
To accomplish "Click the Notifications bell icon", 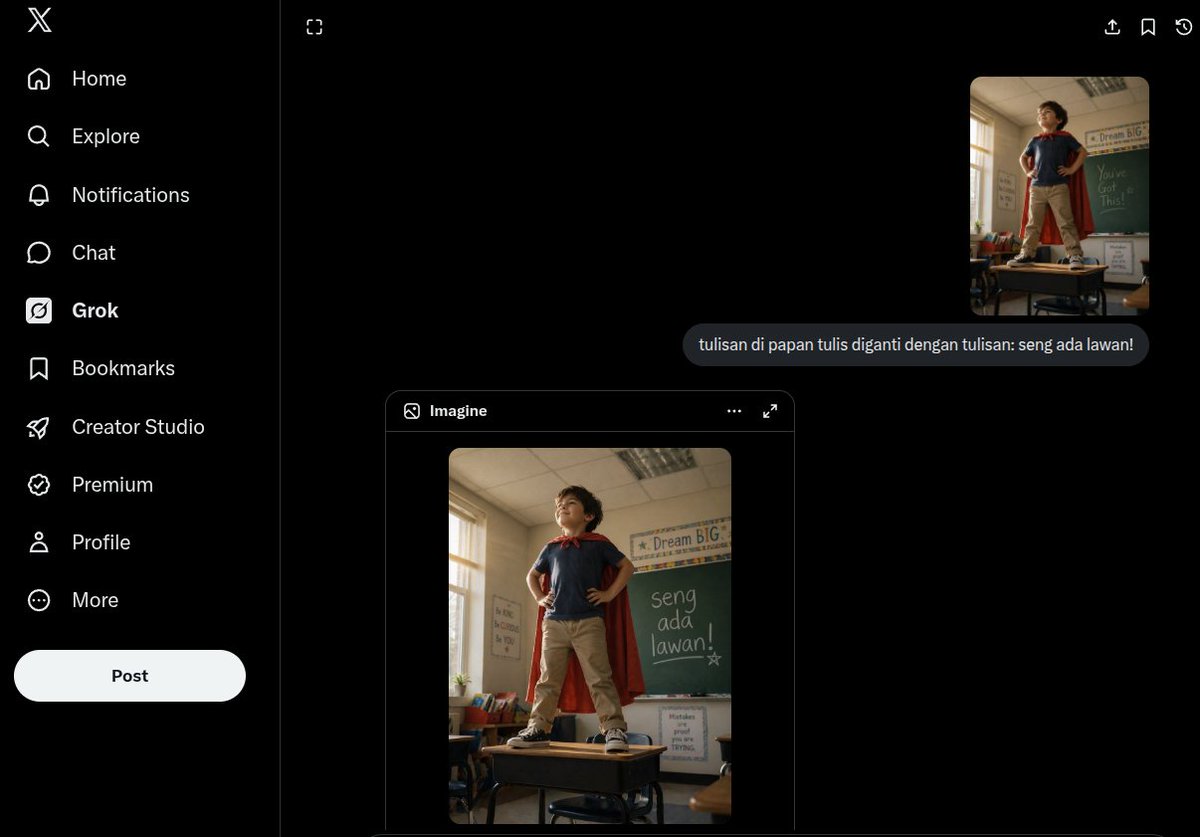I will click(39, 195).
